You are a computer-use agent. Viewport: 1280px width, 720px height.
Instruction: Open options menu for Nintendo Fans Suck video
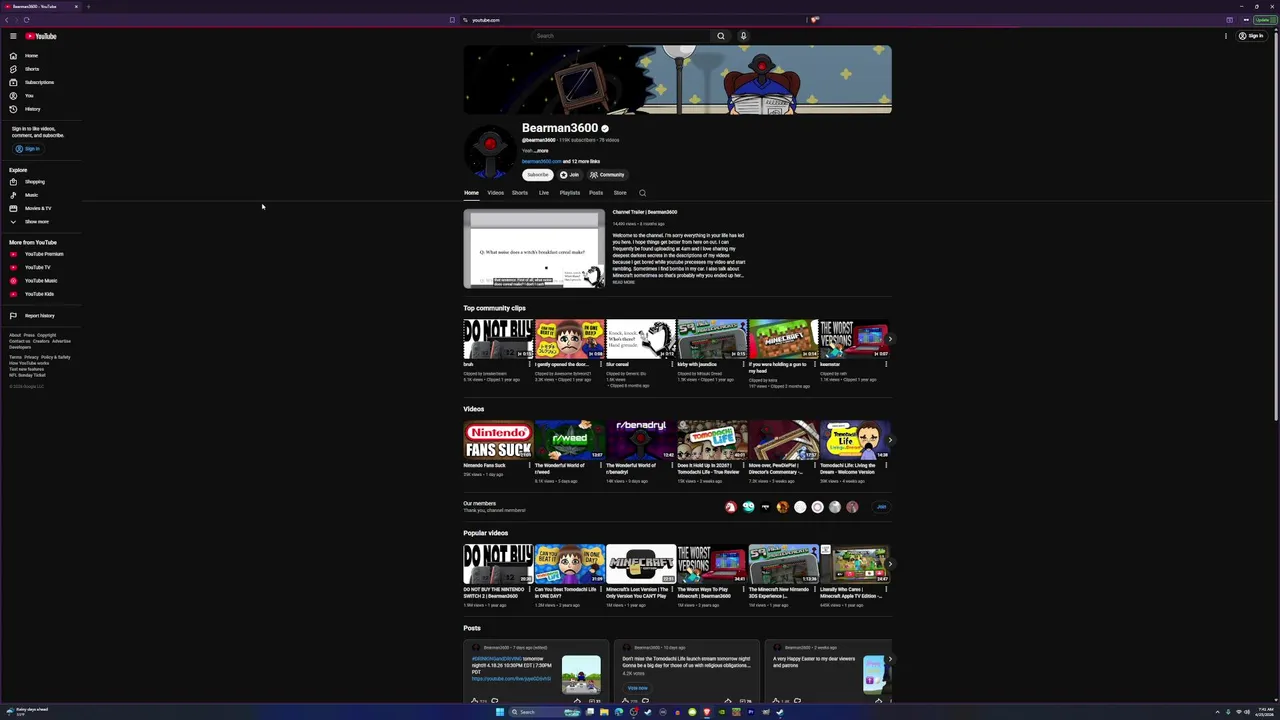click(x=529, y=466)
